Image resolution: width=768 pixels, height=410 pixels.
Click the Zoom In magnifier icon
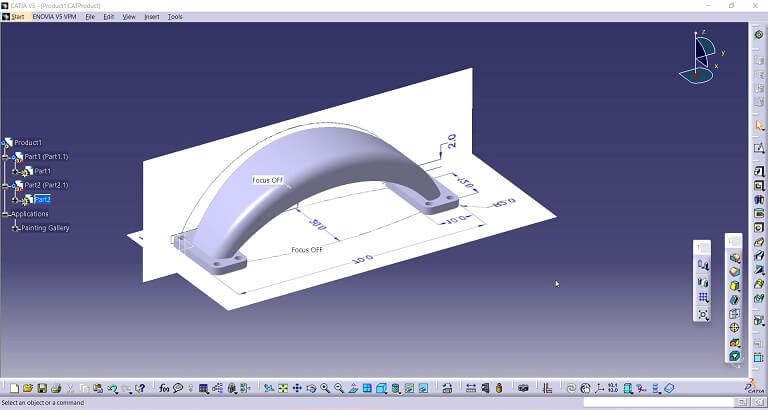pos(325,388)
